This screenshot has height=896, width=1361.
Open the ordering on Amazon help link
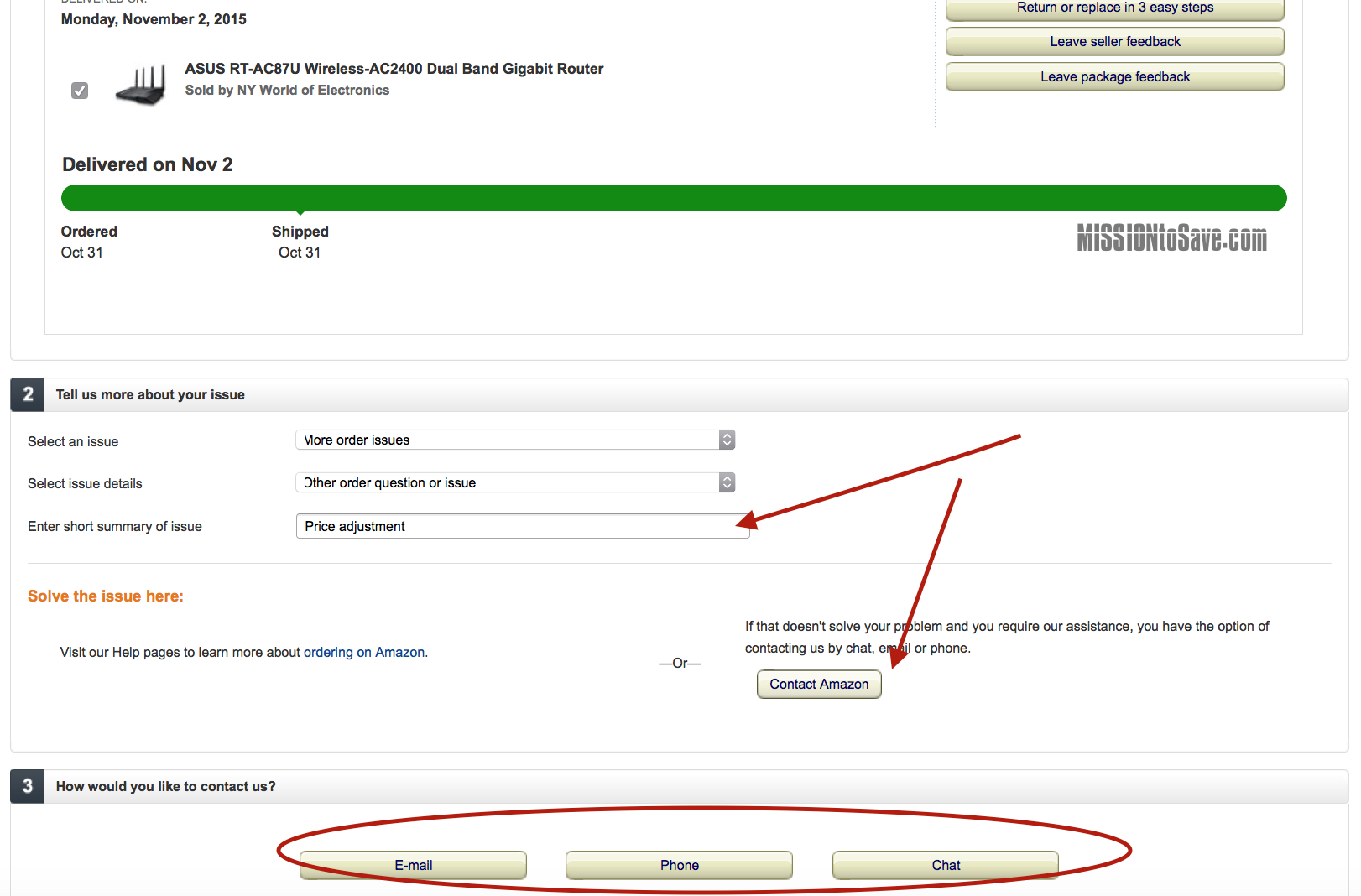click(x=363, y=652)
